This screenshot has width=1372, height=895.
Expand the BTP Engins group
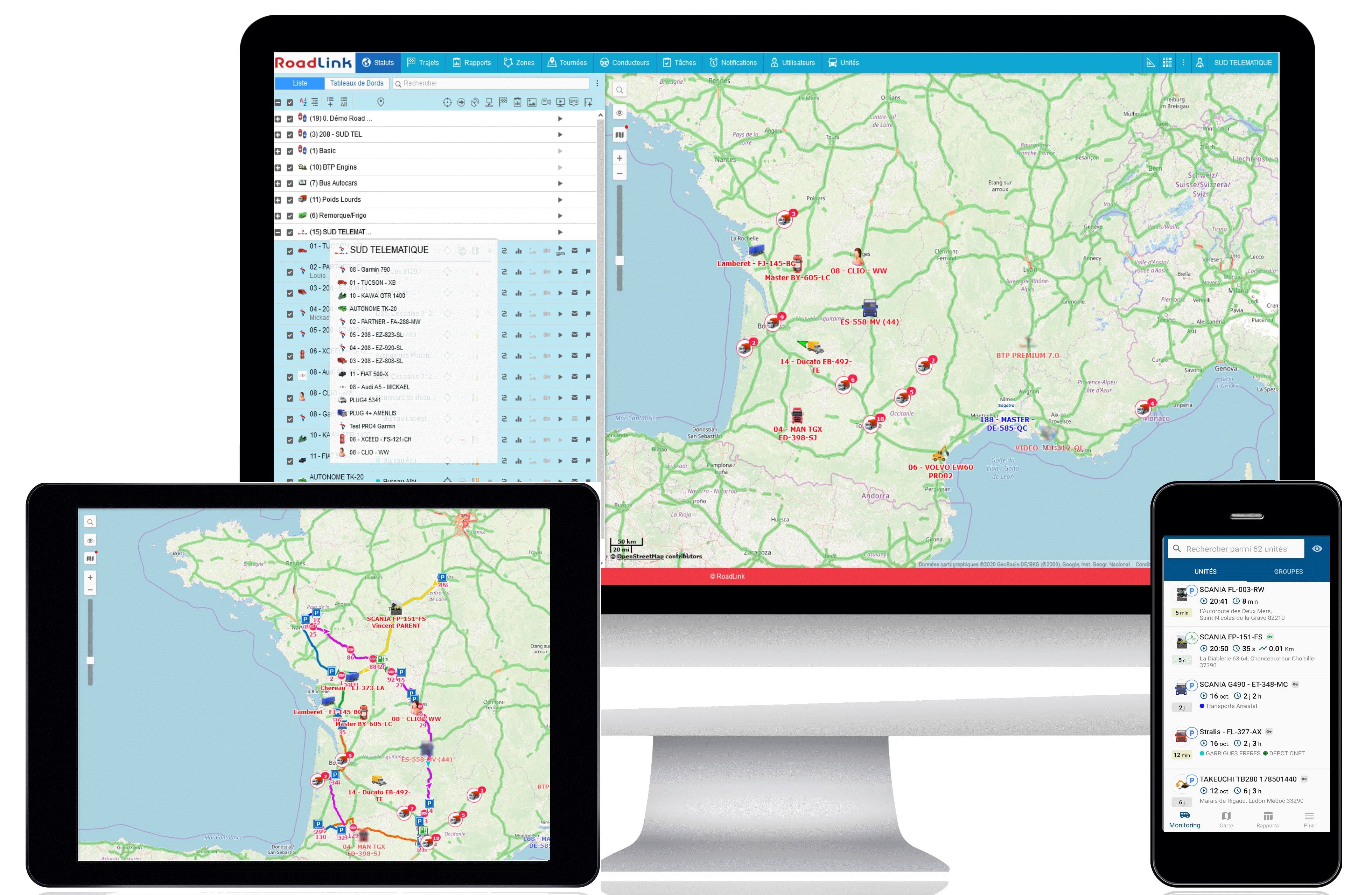click(277, 168)
